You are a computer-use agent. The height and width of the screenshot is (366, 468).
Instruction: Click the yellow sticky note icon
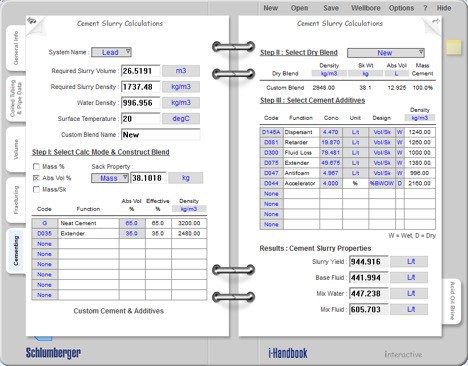[454, 47]
